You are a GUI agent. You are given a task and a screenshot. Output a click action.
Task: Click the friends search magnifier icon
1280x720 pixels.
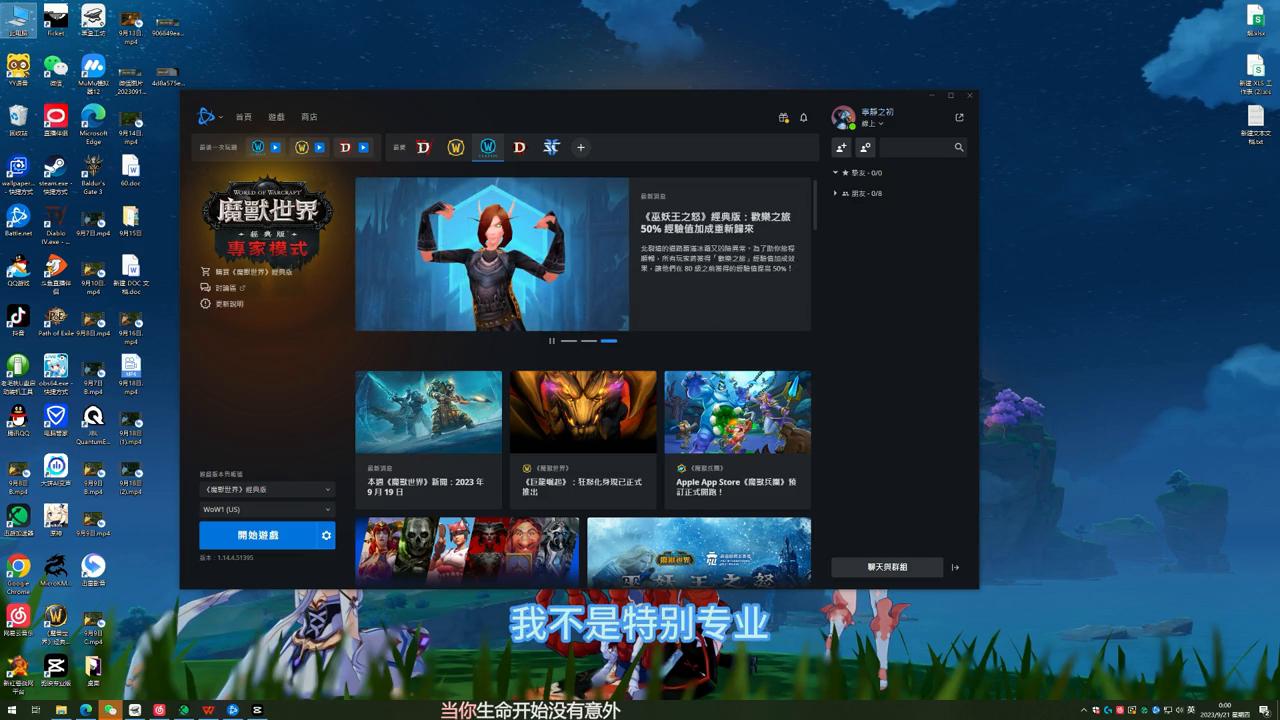[959, 147]
